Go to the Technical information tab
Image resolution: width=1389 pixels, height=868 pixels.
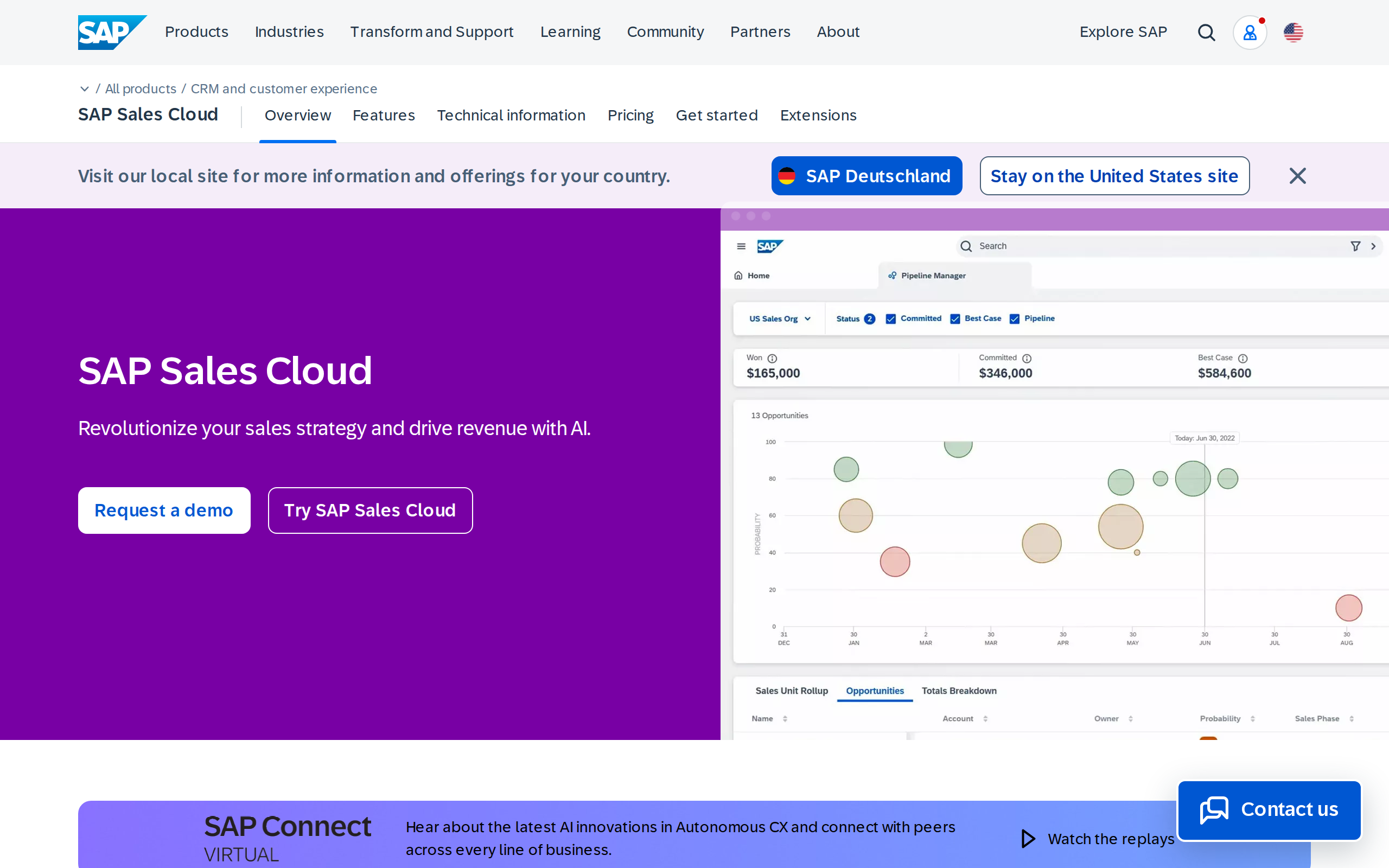coord(511,116)
